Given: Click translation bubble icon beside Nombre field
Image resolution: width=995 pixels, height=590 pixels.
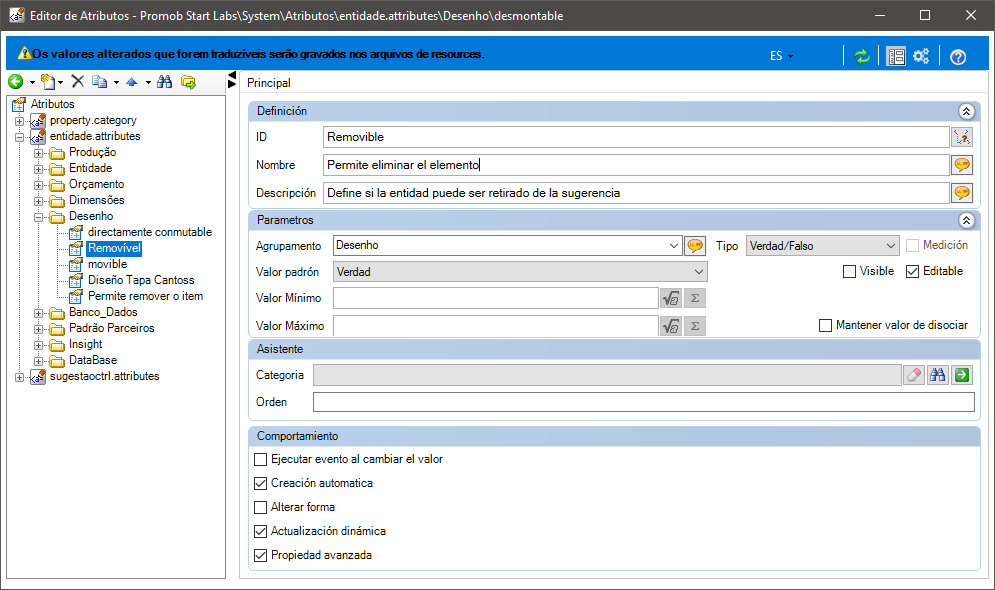Looking at the screenshot, I should (962, 165).
